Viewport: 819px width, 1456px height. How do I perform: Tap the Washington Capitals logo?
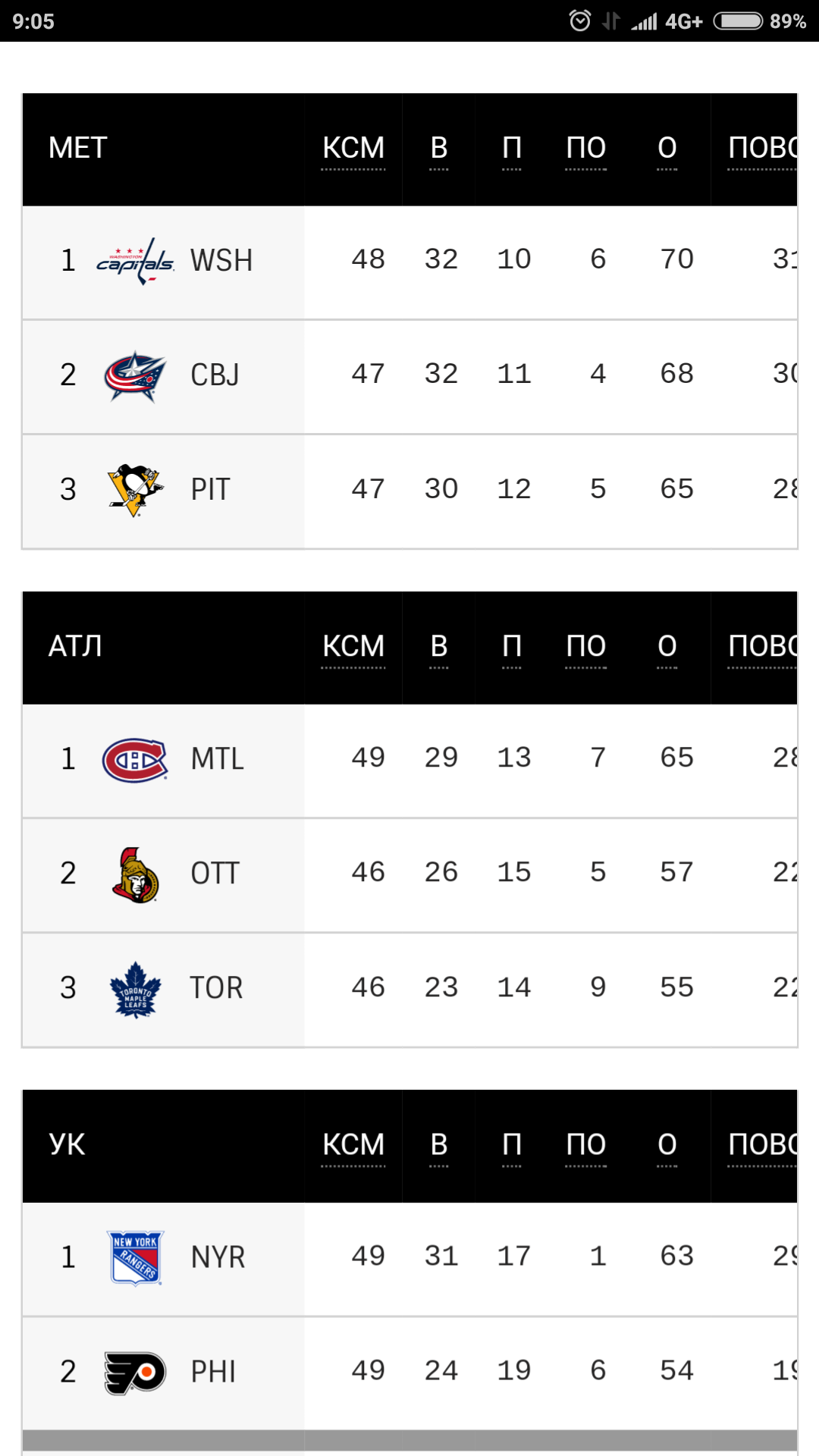(x=135, y=262)
